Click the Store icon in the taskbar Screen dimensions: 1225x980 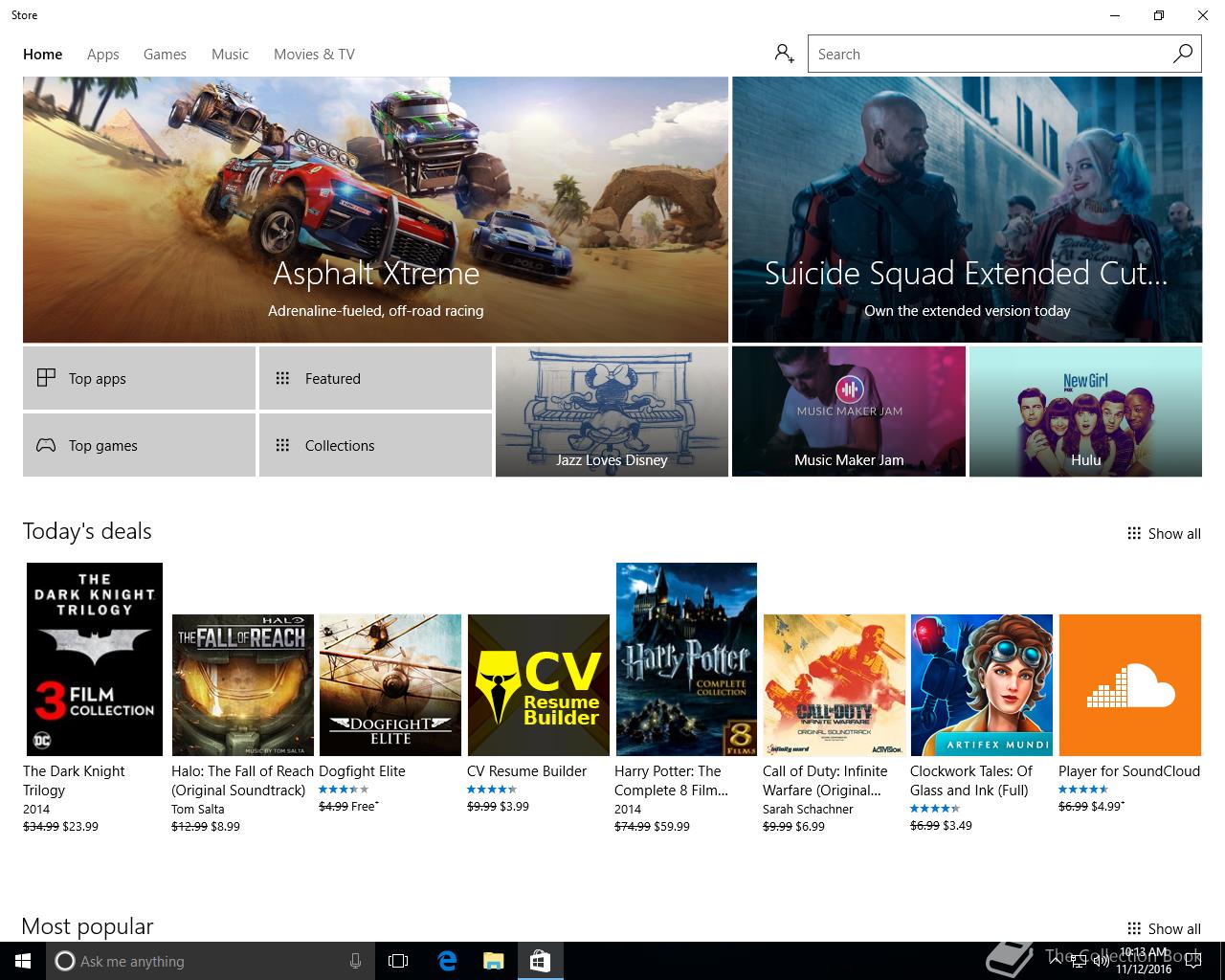[540, 961]
